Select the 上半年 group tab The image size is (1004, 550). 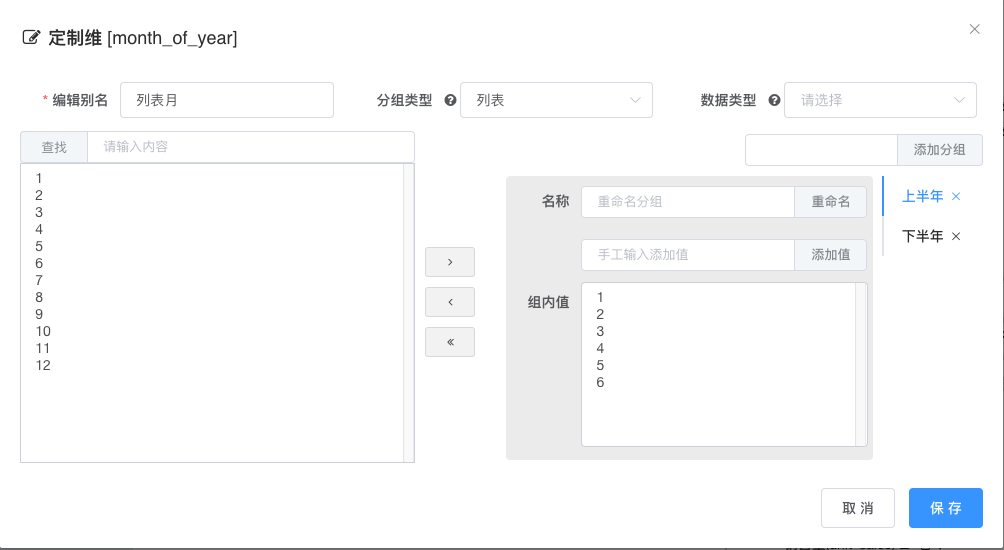click(922, 197)
